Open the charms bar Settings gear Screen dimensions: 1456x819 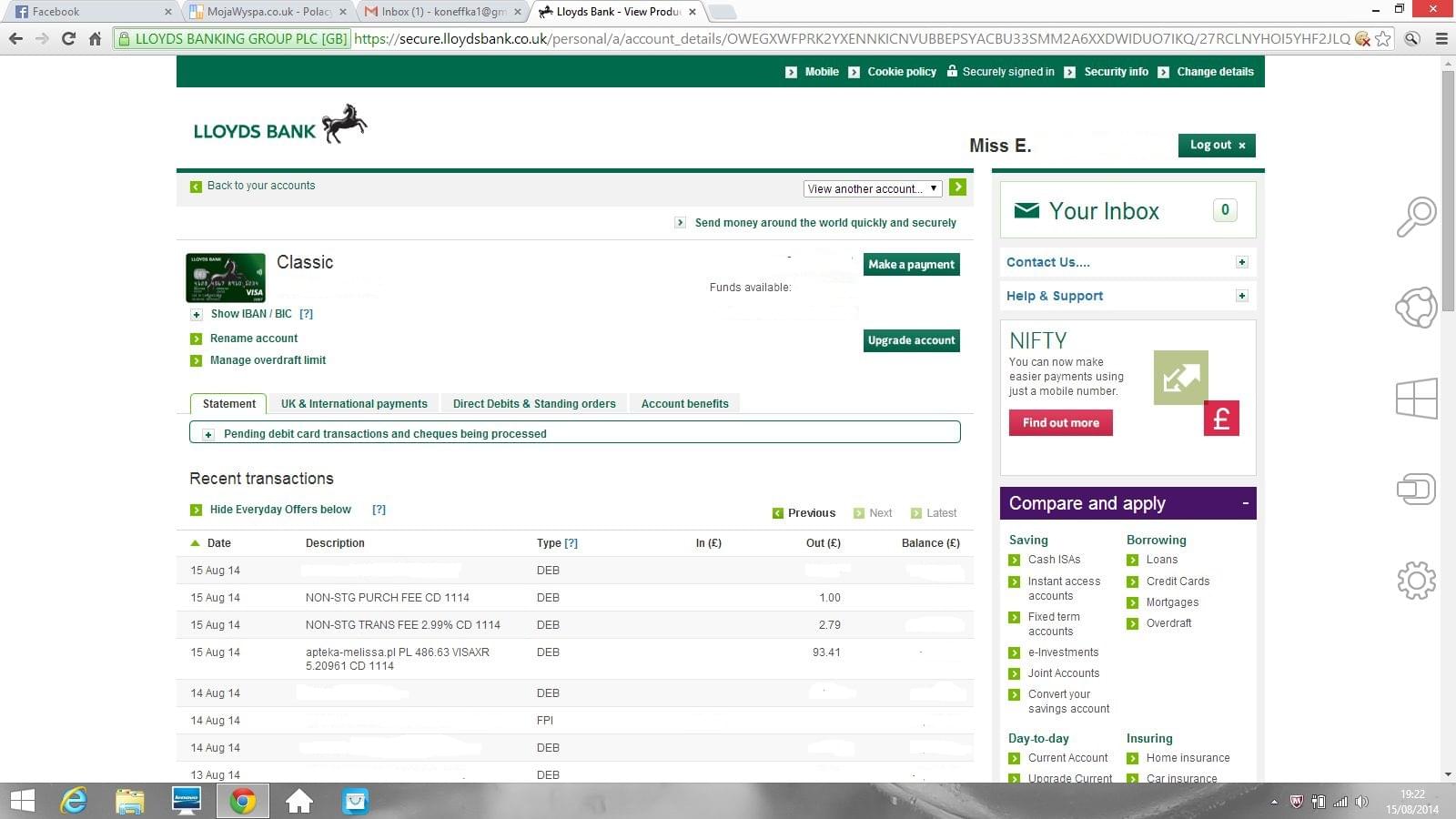[x=1416, y=580]
